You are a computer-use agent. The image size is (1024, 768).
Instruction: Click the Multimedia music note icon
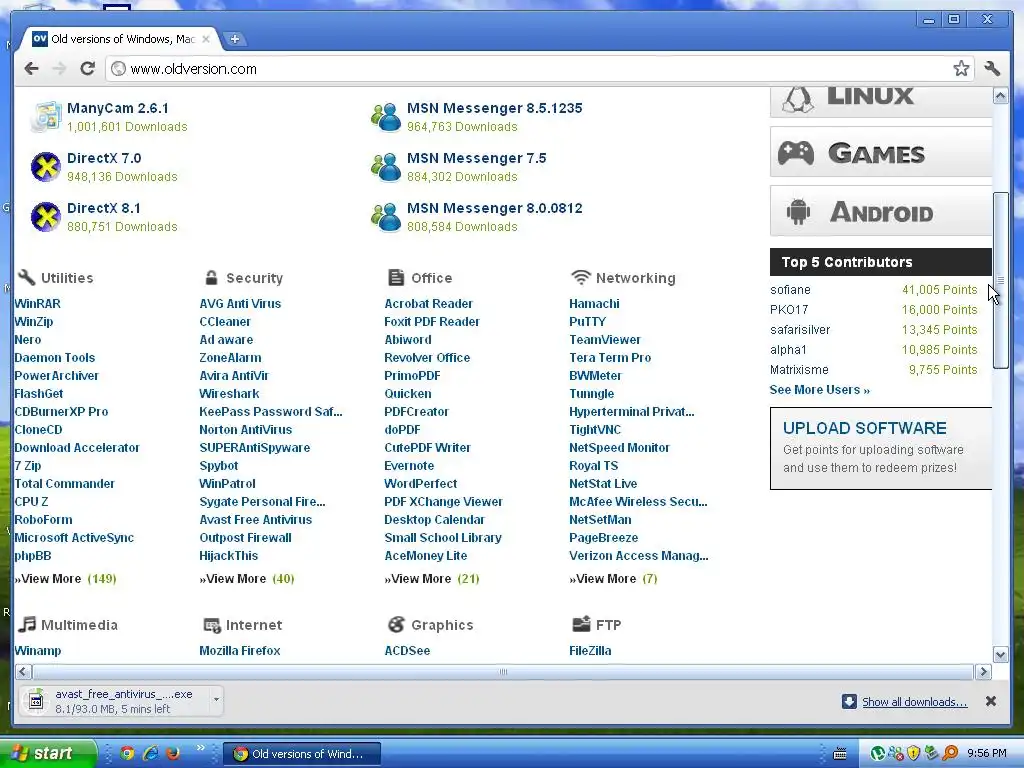pyautogui.click(x=27, y=624)
